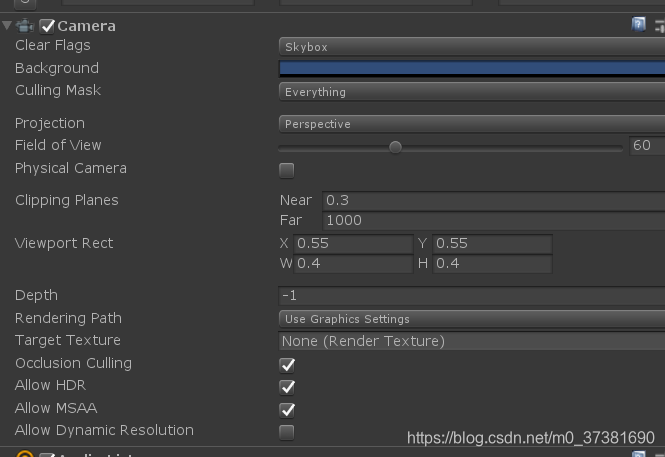Image resolution: width=665 pixels, height=457 pixels.
Task: Click the Culling Mask label
Action: [x=58, y=90]
